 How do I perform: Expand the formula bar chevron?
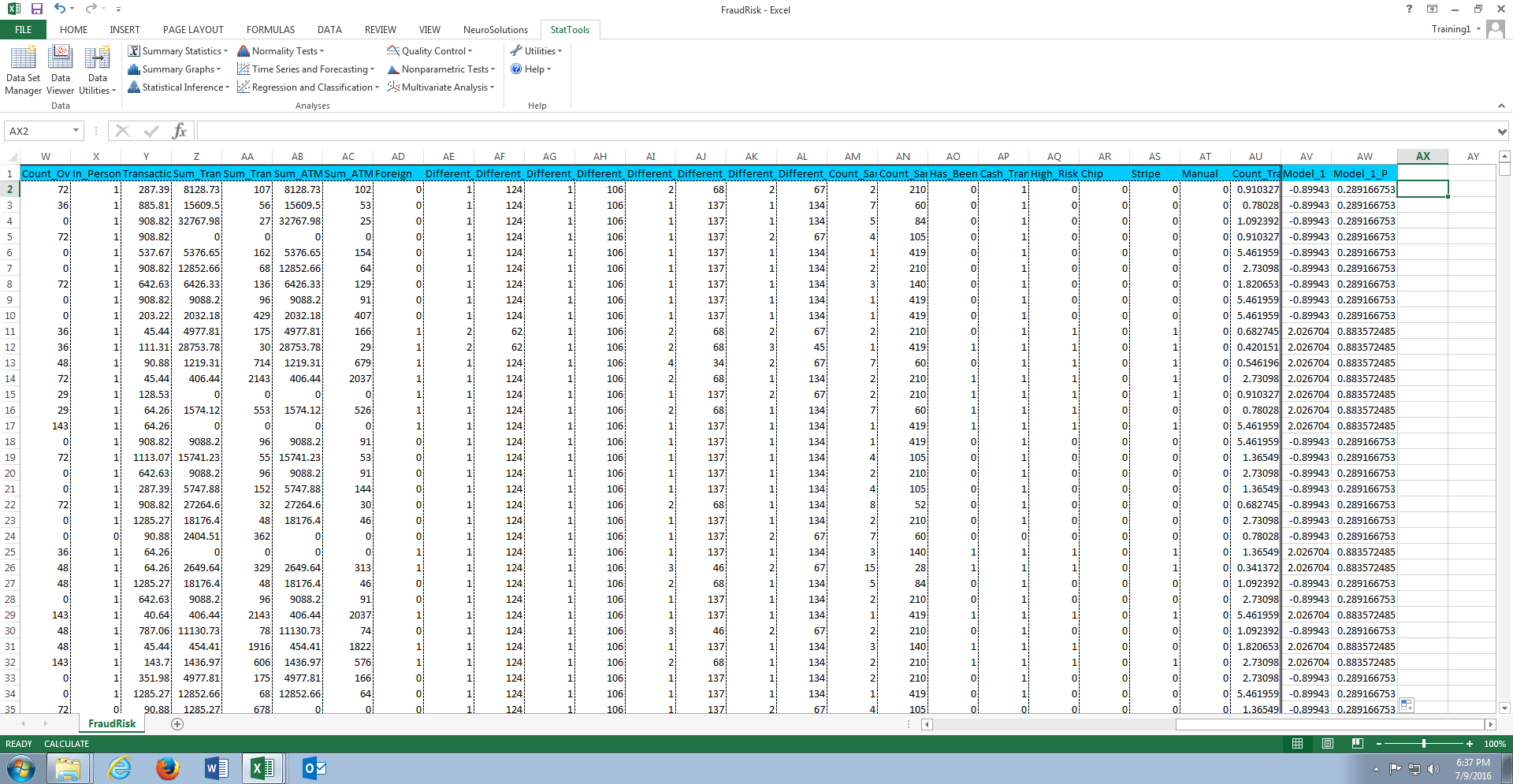(1502, 132)
